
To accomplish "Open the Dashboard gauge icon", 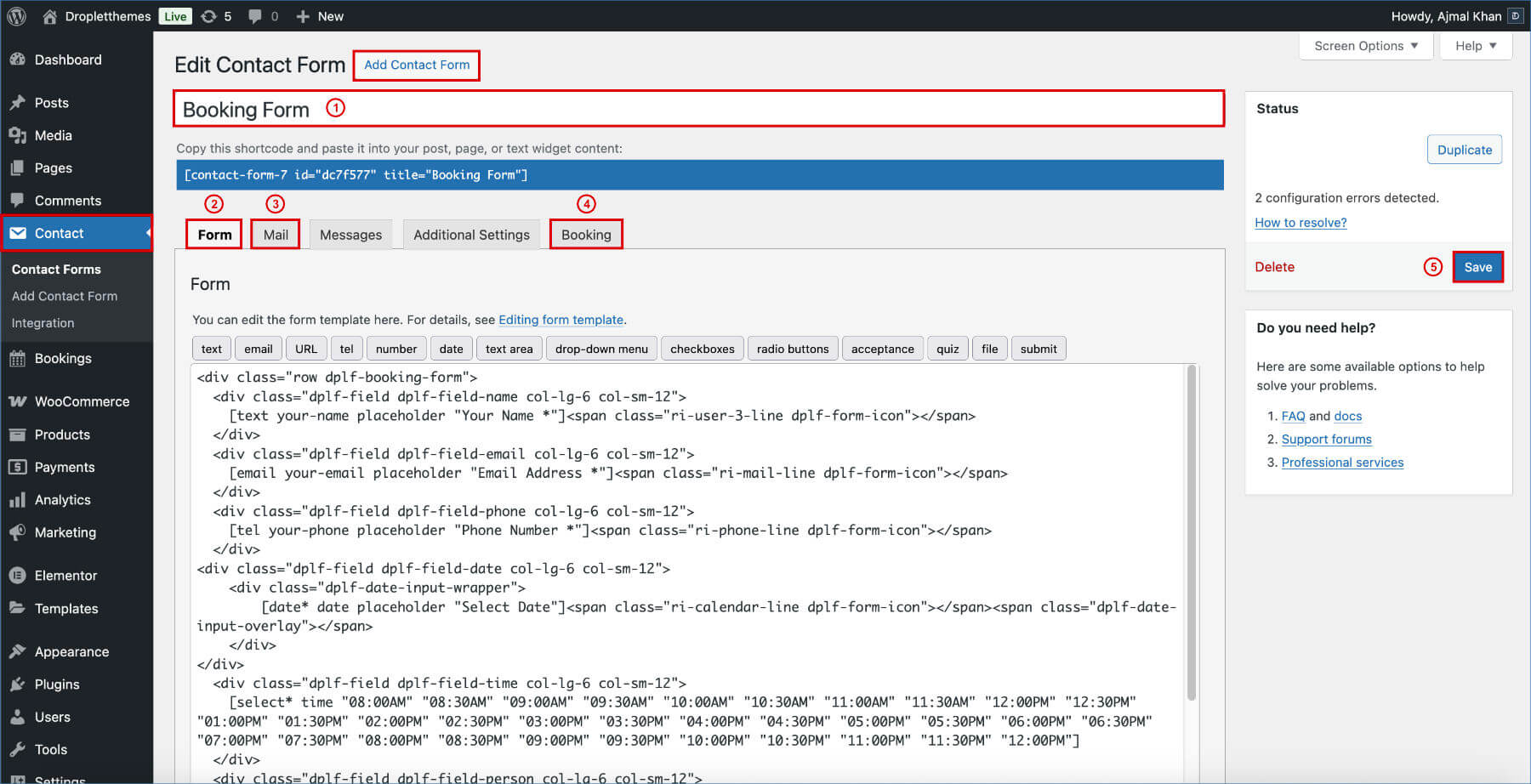I will (17, 60).
